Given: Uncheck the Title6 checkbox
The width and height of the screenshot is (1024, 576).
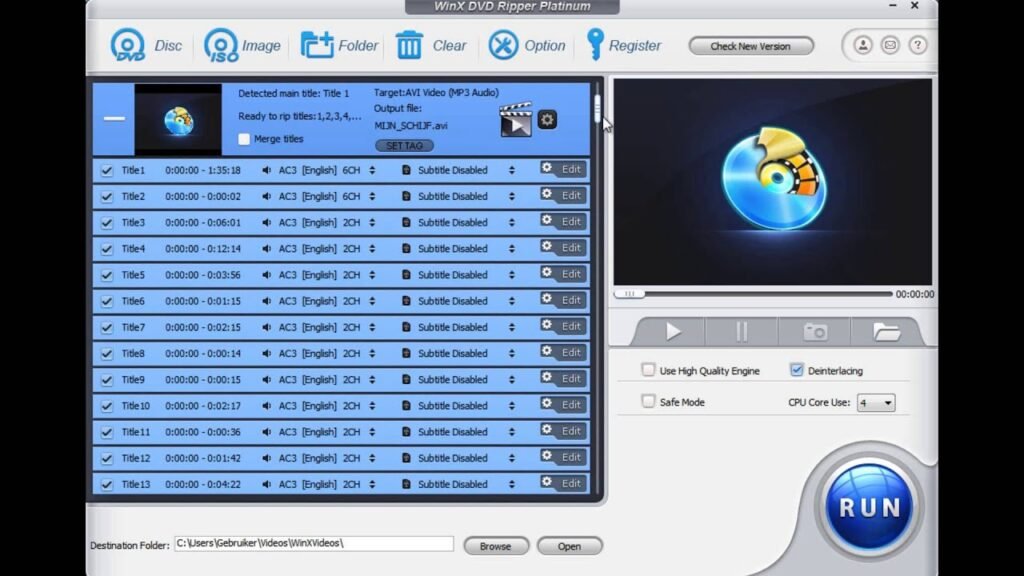Looking at the screenshot, I should 106,301.
